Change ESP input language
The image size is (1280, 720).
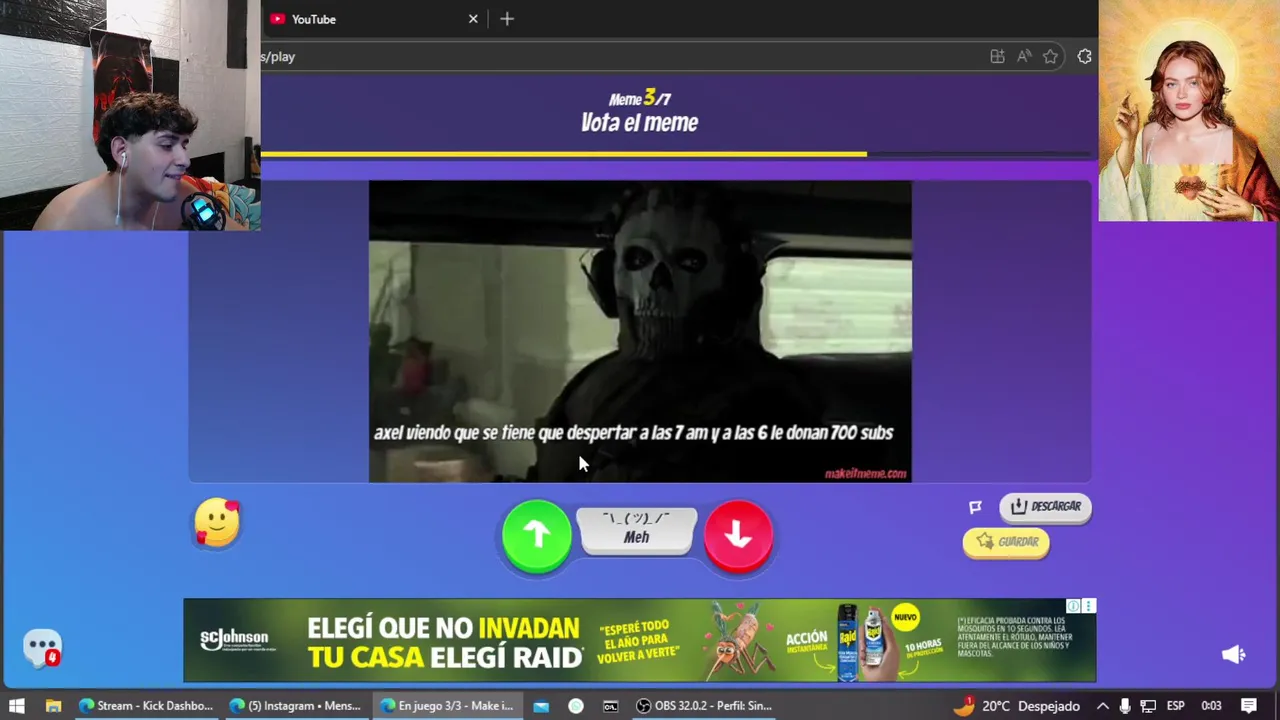(1176, 705)
